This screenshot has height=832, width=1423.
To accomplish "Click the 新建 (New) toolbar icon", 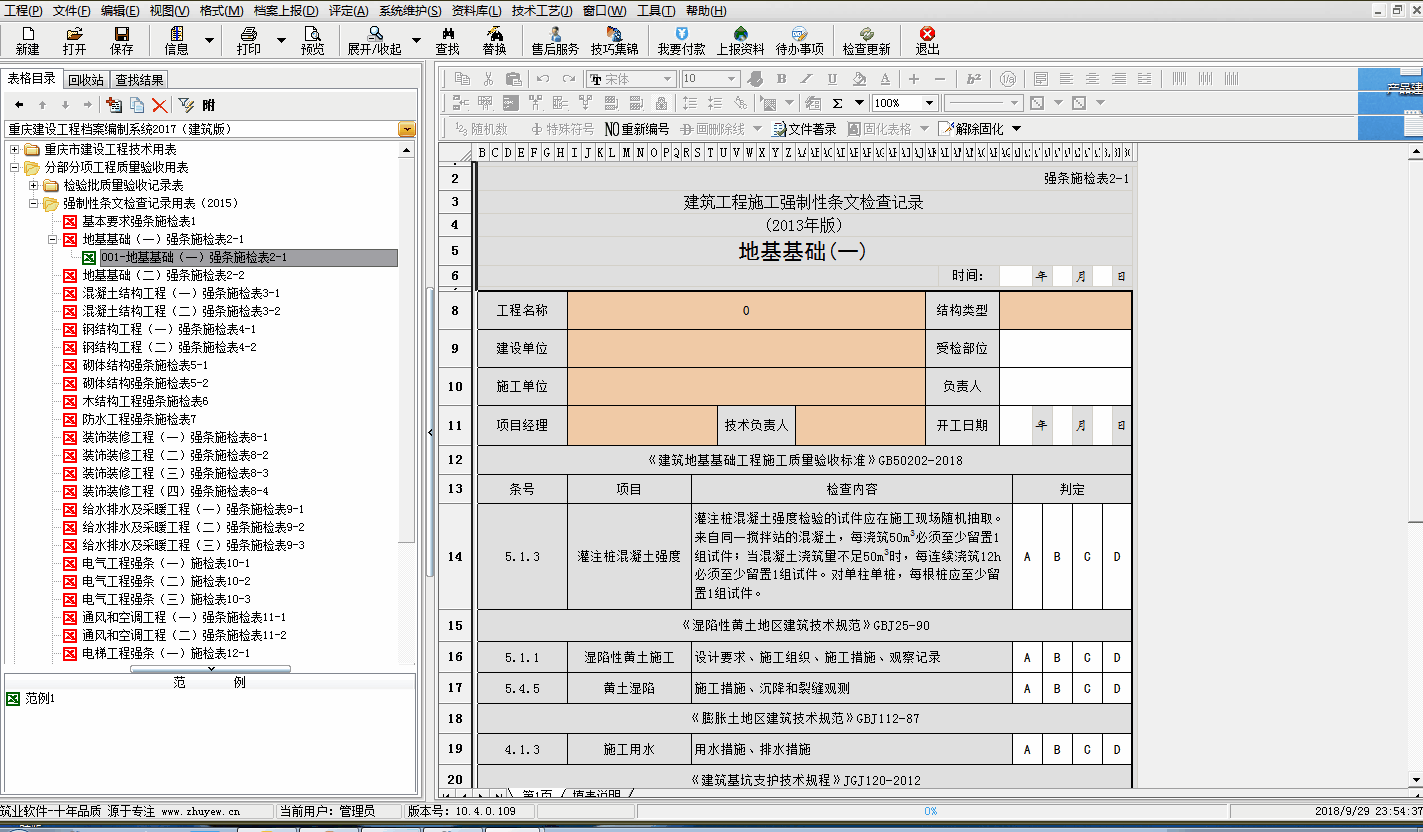I will point(27,40).
